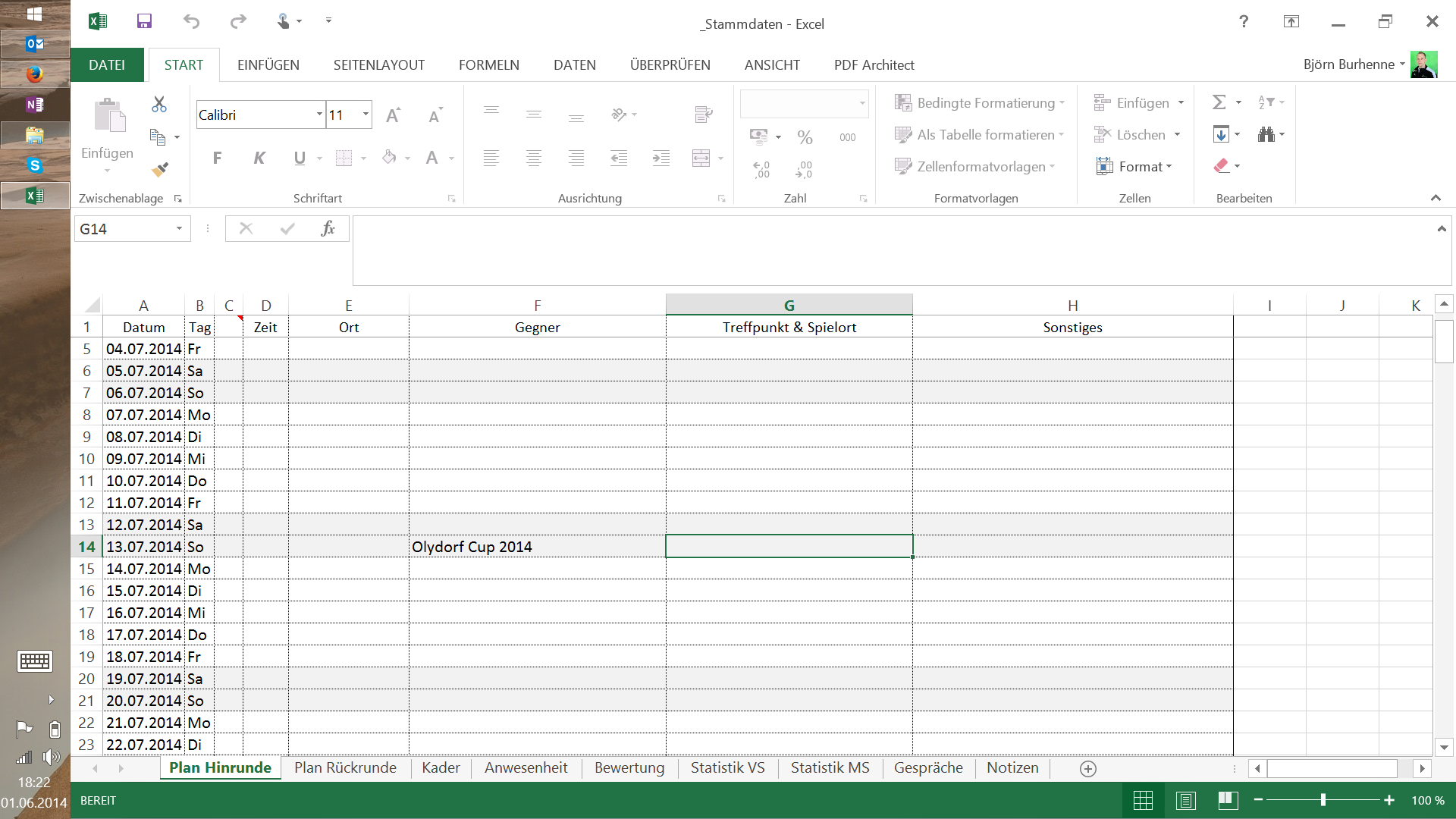Click the Format button in Zellen group
The width and height of the screenshot is (1456, 819).
pyautogui.click(x=1134, y=166)
